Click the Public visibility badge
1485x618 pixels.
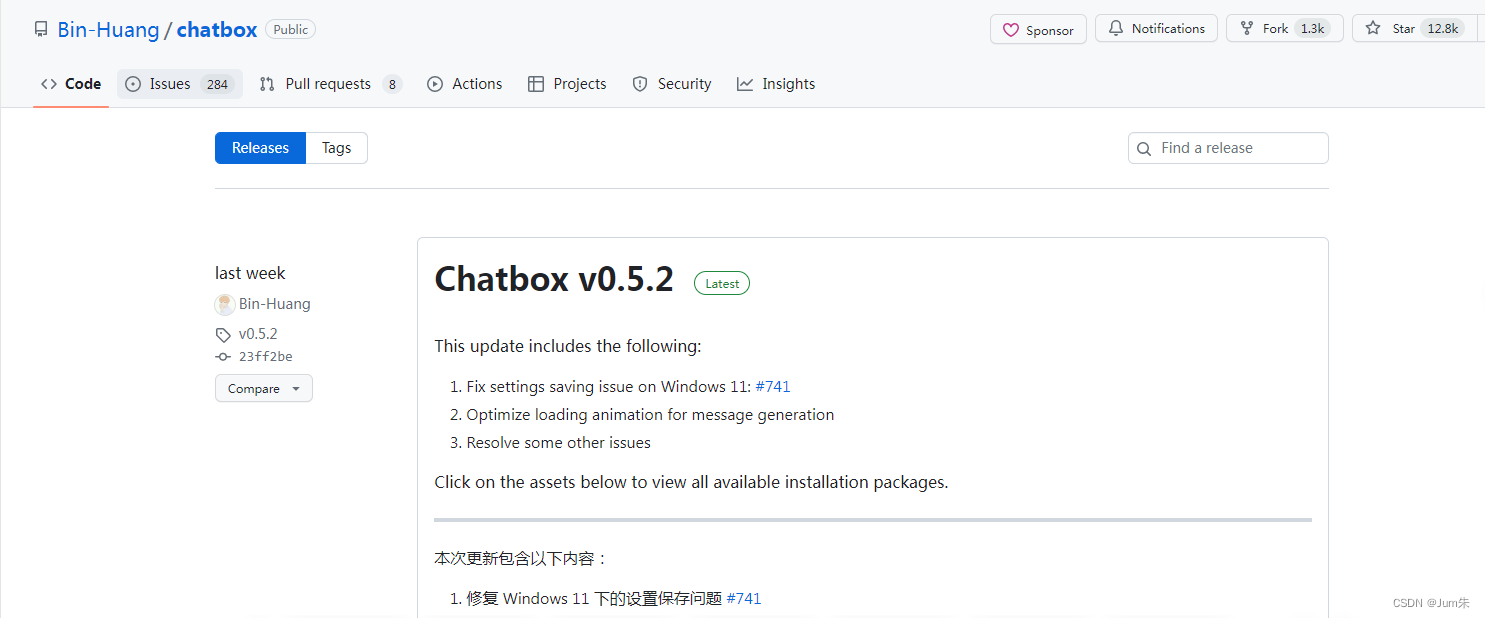pyautogui.click(x=291, y=29)
